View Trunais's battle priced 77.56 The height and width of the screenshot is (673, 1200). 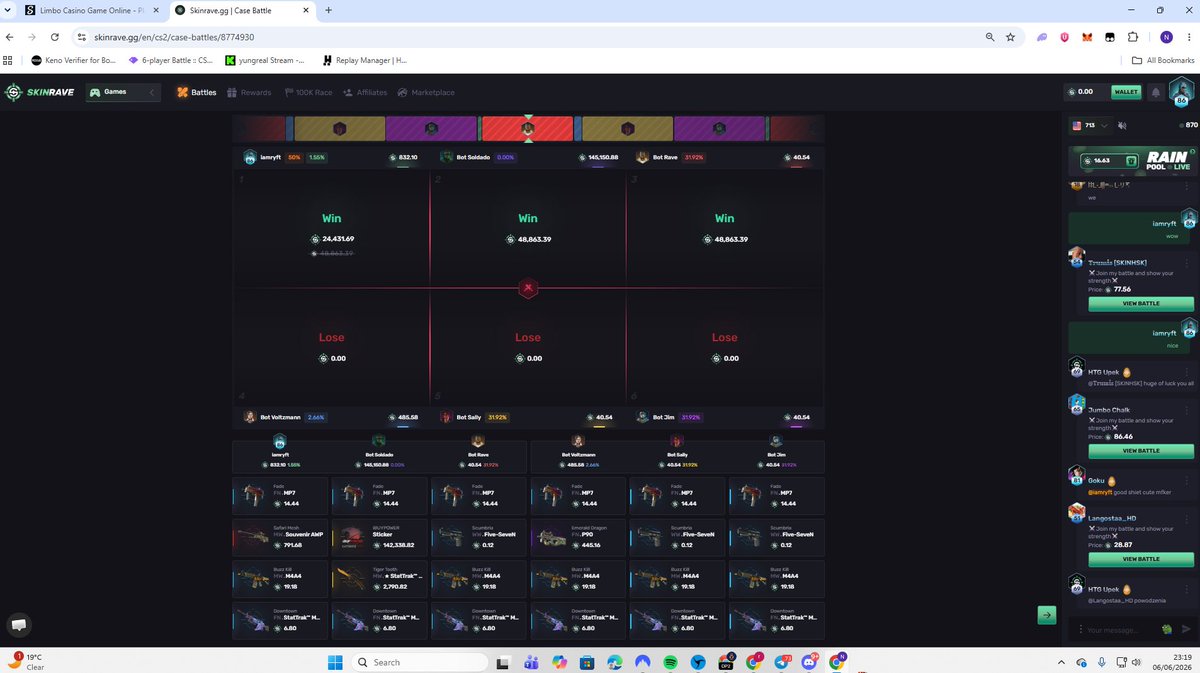click(1141, 303)
